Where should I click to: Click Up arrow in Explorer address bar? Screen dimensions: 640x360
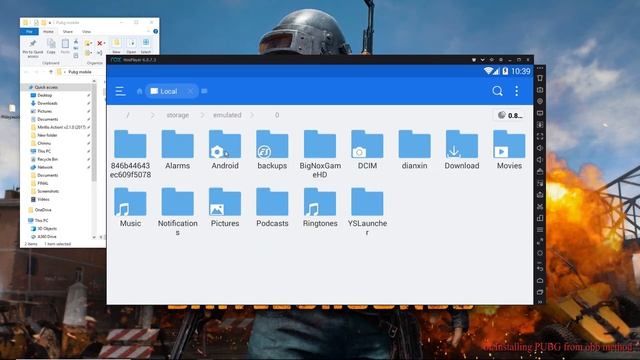(51, 72)
